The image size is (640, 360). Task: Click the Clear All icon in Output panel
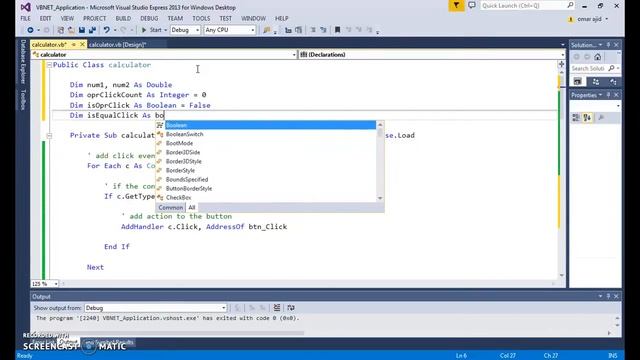tap(277, 308)
